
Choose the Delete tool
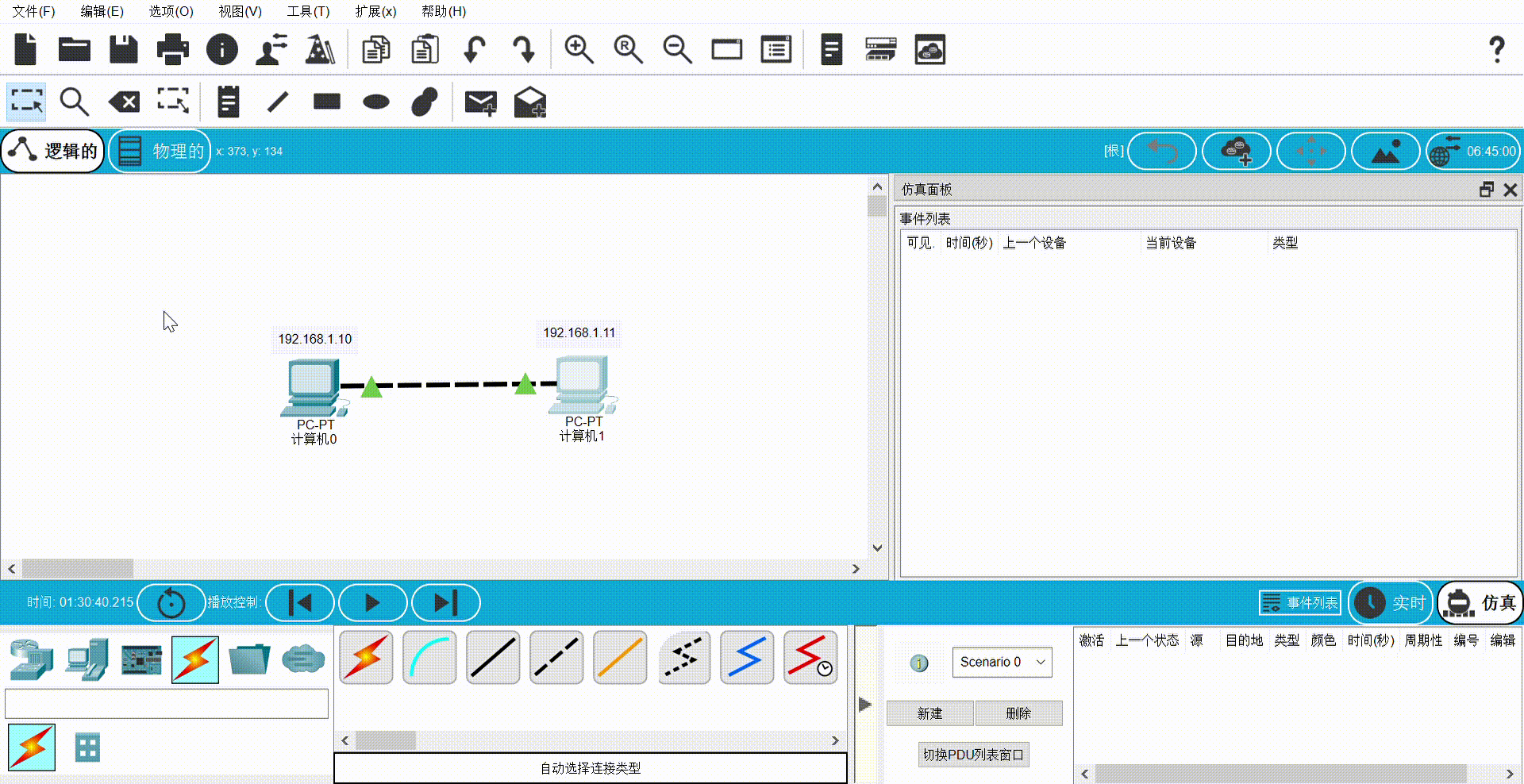[x=124, y=102]
